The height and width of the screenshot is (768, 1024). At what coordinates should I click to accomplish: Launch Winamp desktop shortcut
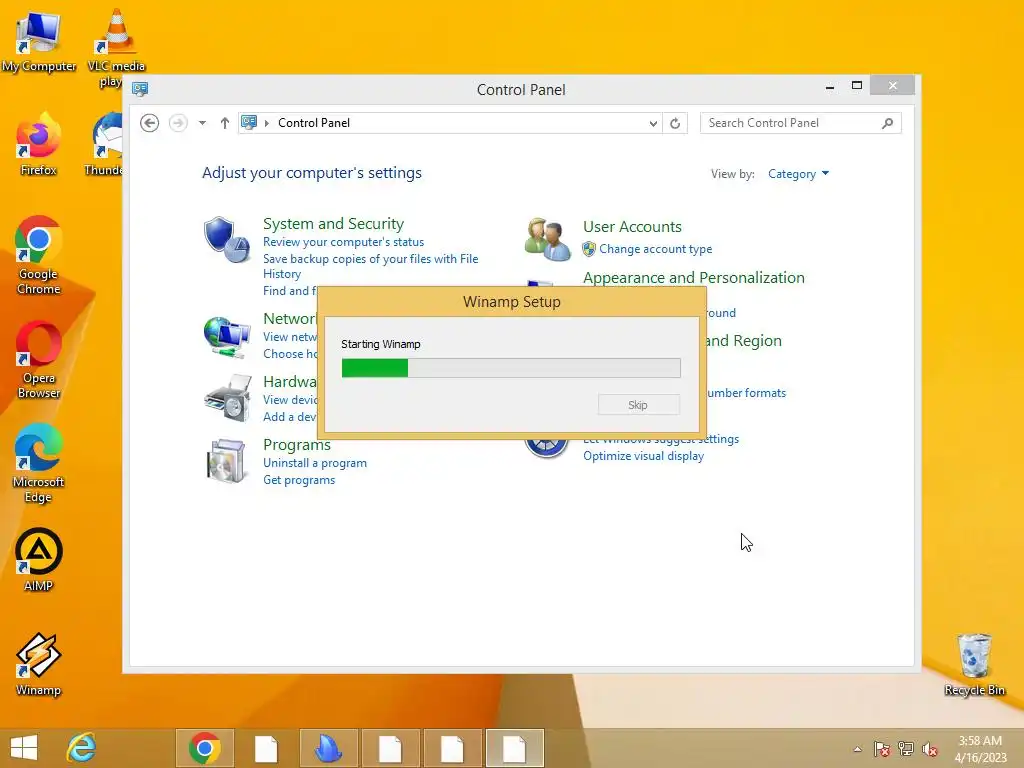(39, 664)
